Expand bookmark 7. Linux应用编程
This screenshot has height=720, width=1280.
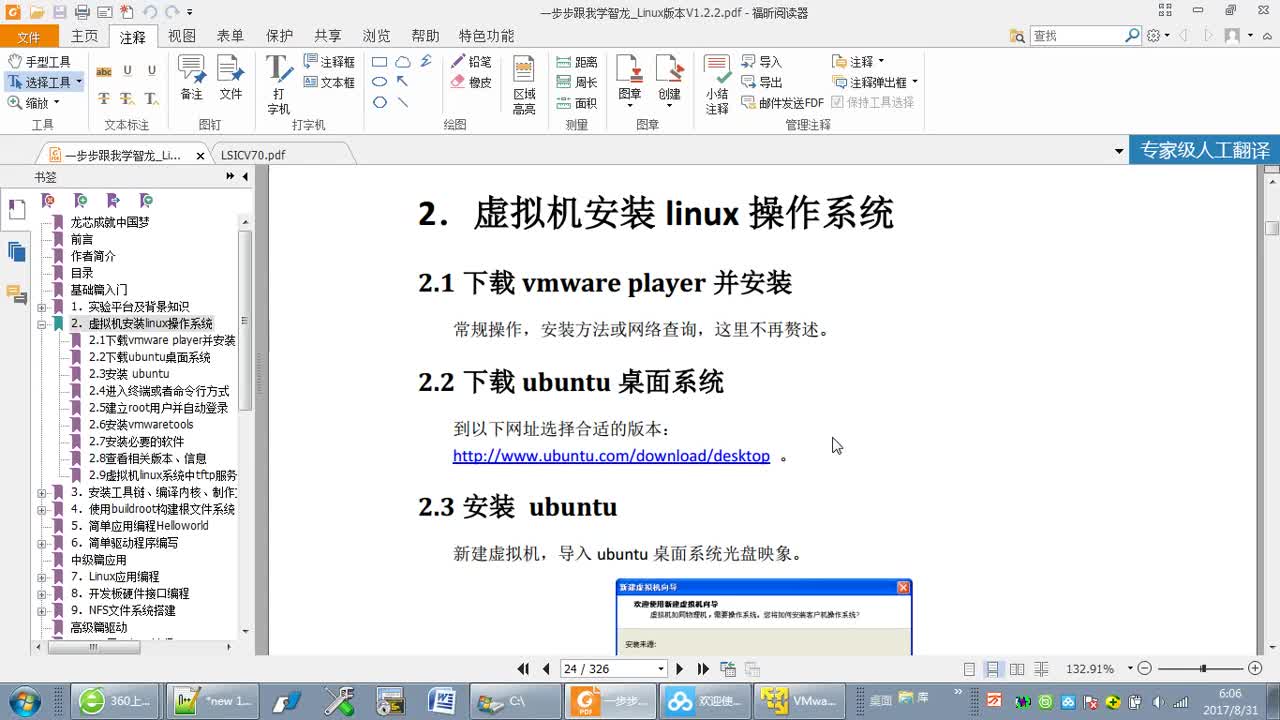[42, 577]
